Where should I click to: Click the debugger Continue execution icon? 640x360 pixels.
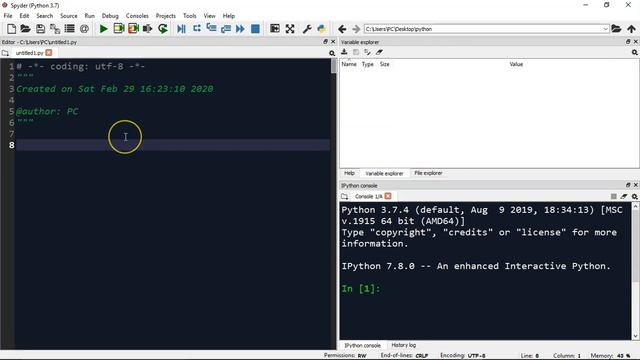point(240,29)
